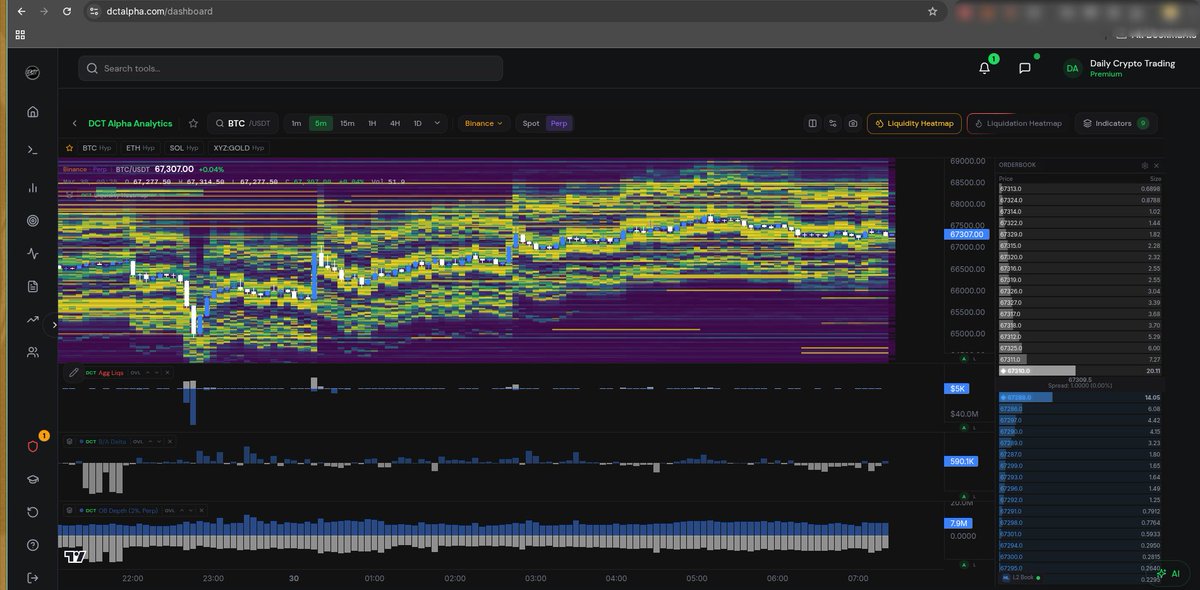The height and width of the screenshot is (590, 1200).
Task: Click the circular refresh icon in sidebar
Action: tap(33, 512)
